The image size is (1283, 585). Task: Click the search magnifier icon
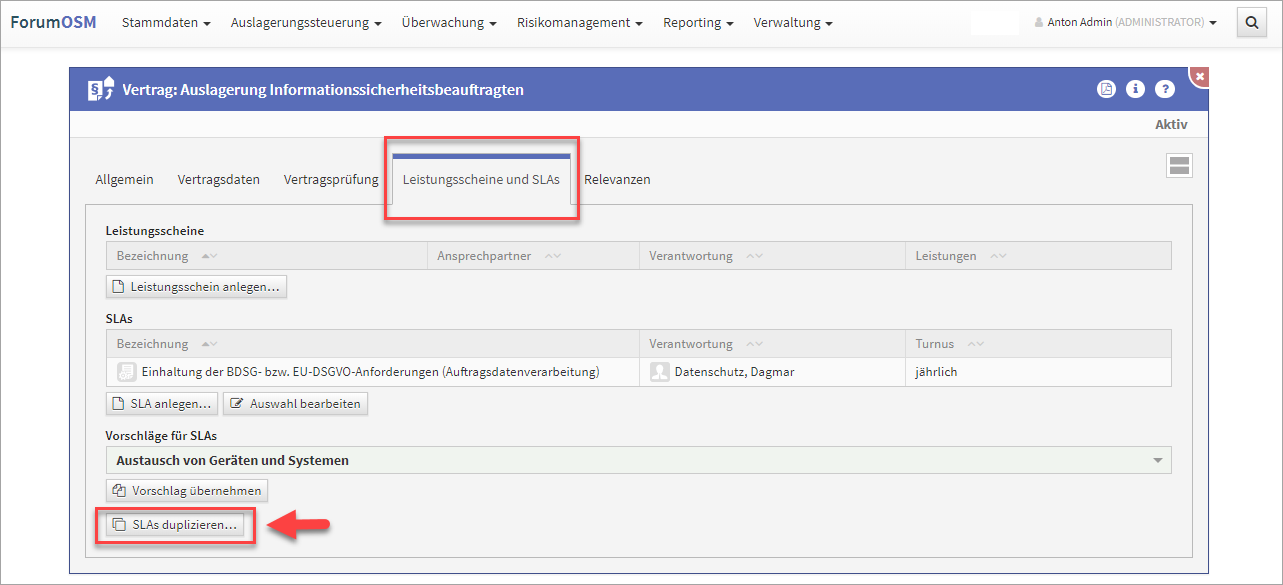[x=1251, y=22]
